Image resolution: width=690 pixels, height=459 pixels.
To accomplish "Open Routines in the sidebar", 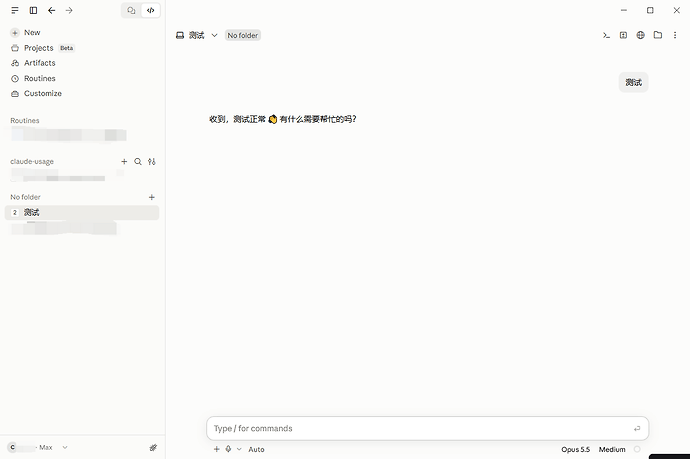I will tap(40, 78).
